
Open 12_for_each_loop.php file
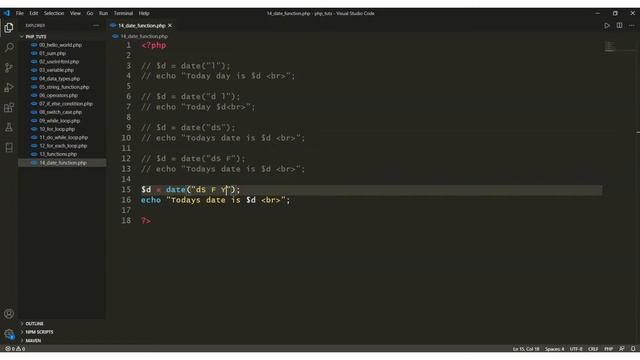63,146
